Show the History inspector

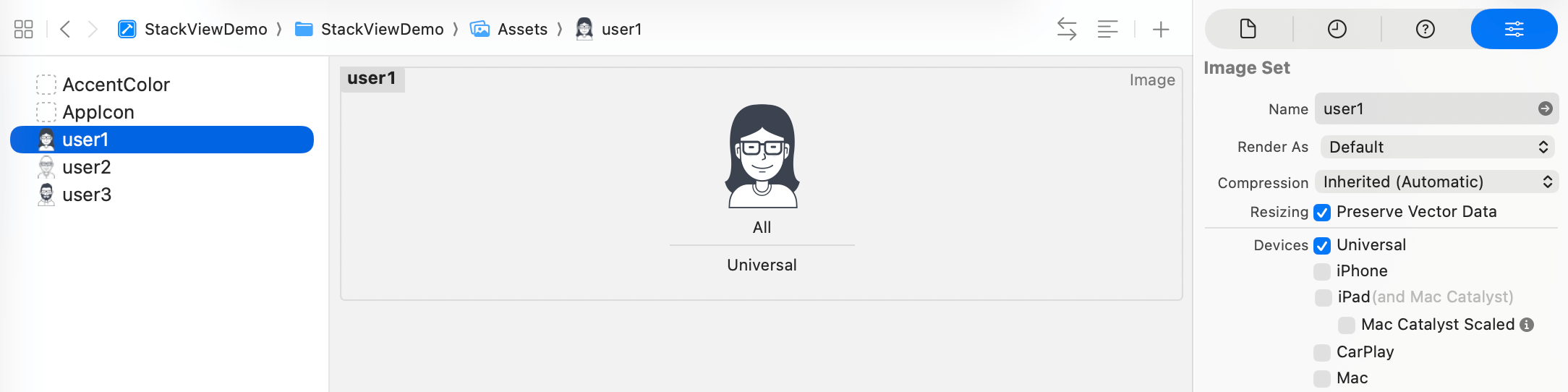coord(1337,29)
